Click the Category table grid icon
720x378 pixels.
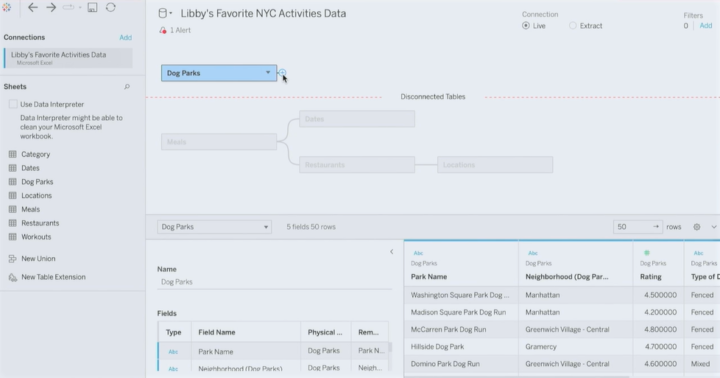tap(12, 154)
